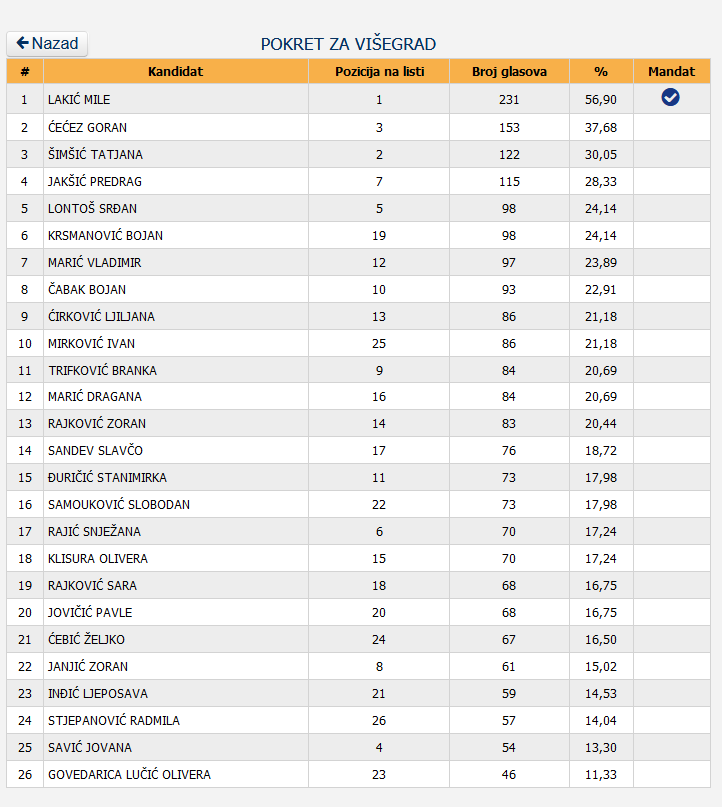Select the ĆEĆEZ GORAN candidate row

pyautogui.click(x=358, y=127)
